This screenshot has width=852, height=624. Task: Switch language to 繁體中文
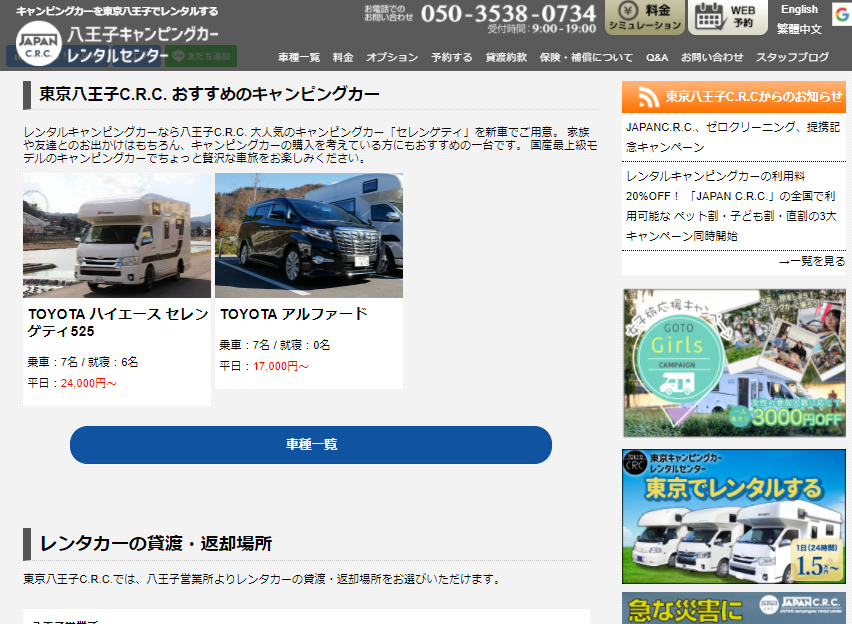coord(800,28)
